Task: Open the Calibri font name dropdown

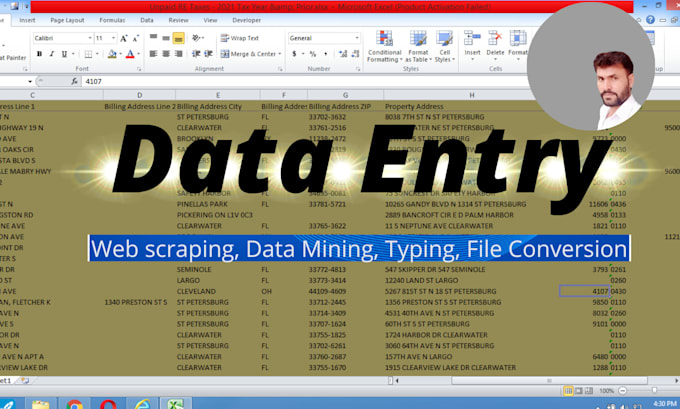Action: pyautogui.click(x=90, y=38)
